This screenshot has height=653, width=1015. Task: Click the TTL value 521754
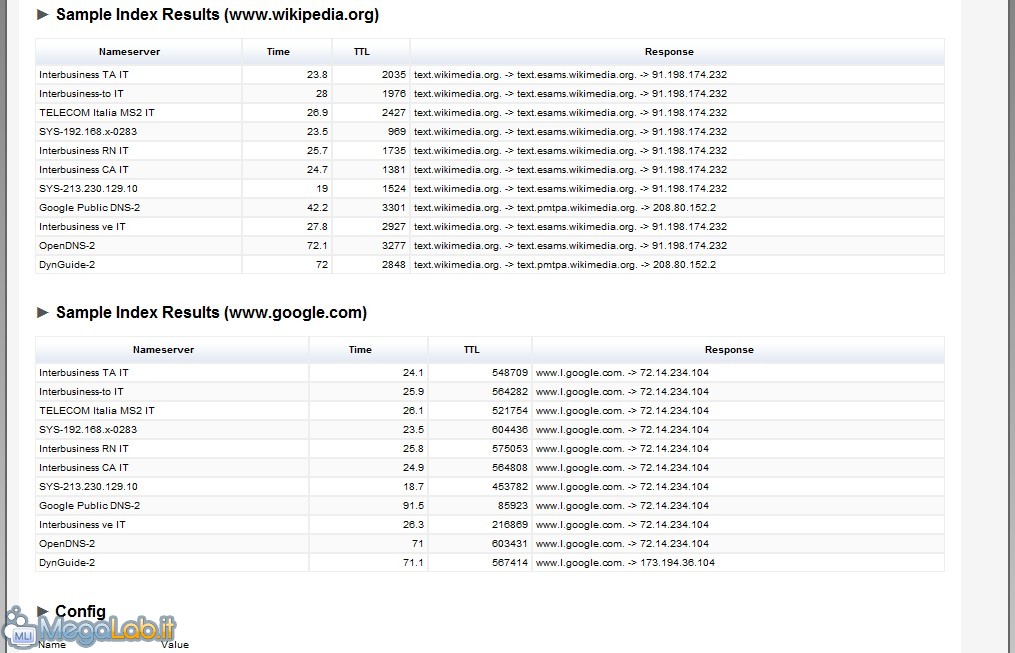point(510,410)
